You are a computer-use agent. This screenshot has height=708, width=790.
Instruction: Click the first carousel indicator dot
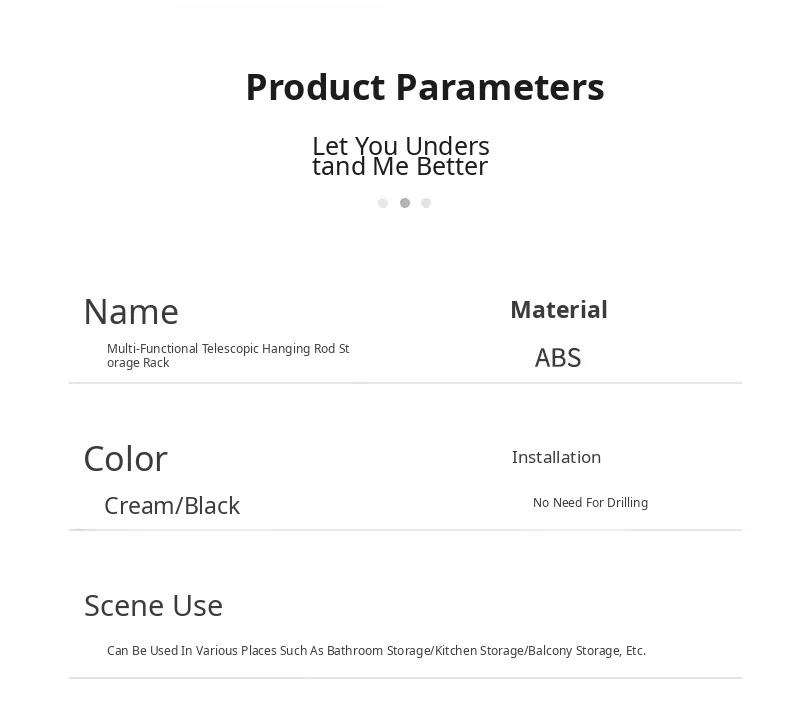383,203
